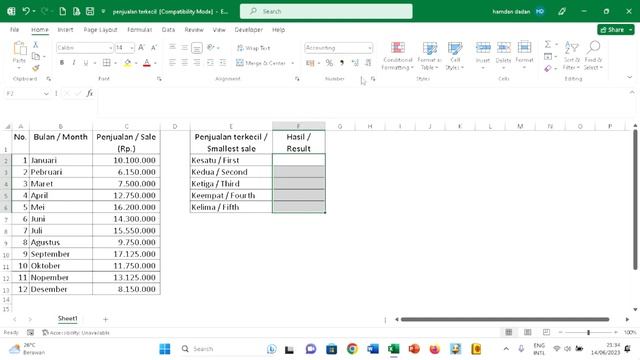
Task: Open the Accounting number format dropdown
Action: (x=370, y=48)
